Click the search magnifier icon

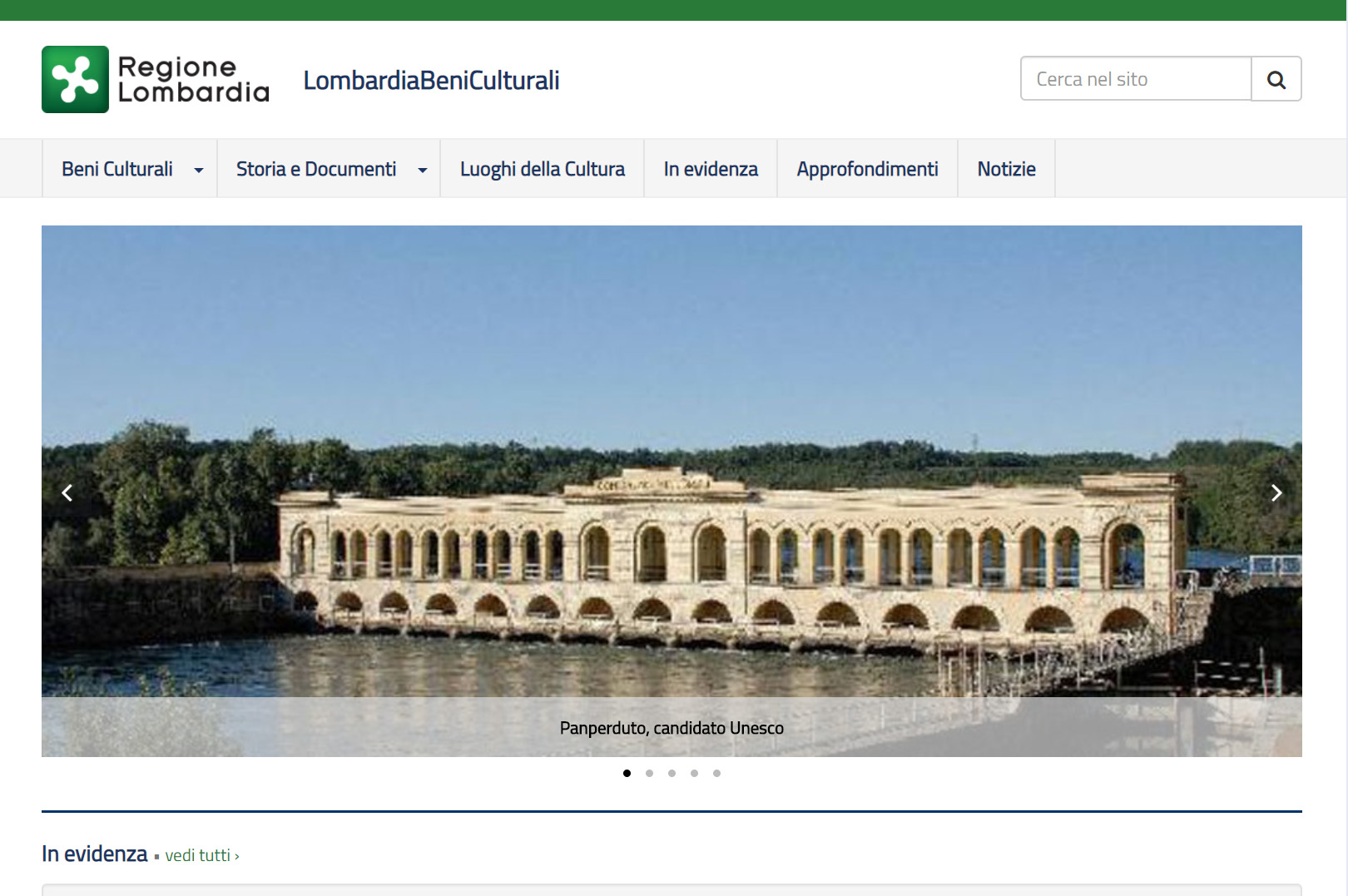tap(1276, 78)
